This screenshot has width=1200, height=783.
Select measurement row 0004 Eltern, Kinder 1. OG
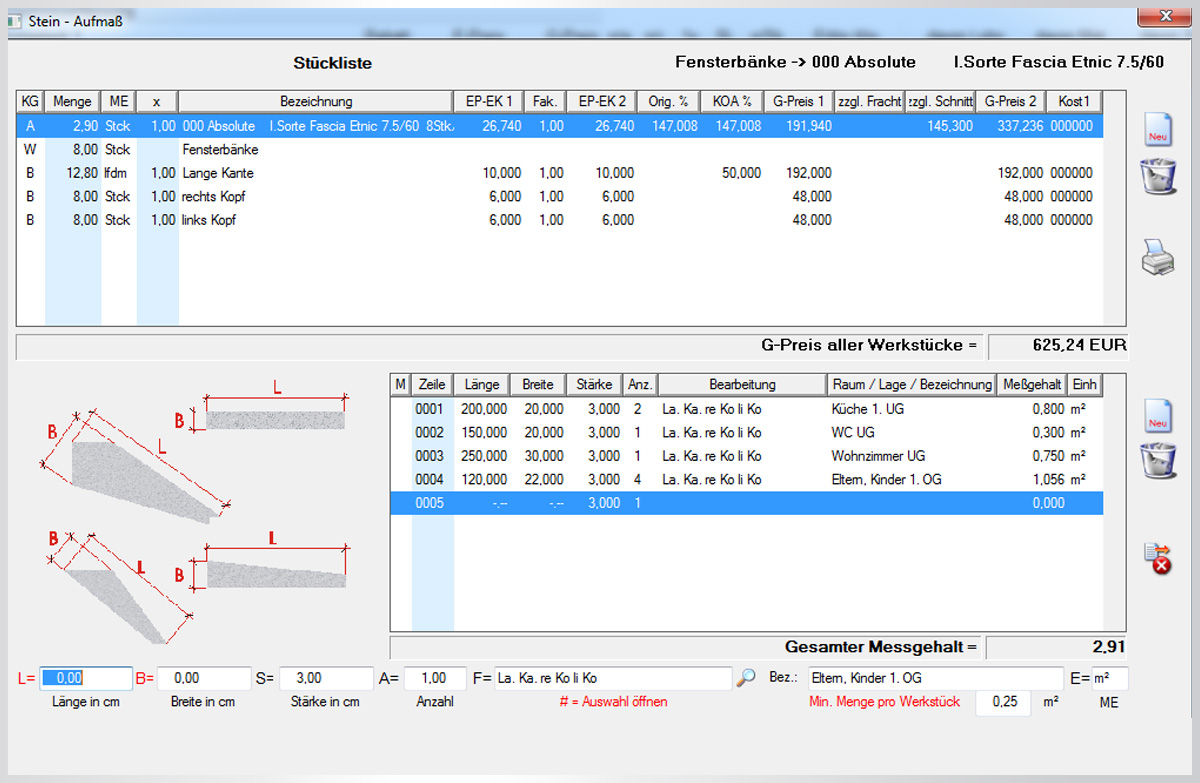(x=747, y=479)
